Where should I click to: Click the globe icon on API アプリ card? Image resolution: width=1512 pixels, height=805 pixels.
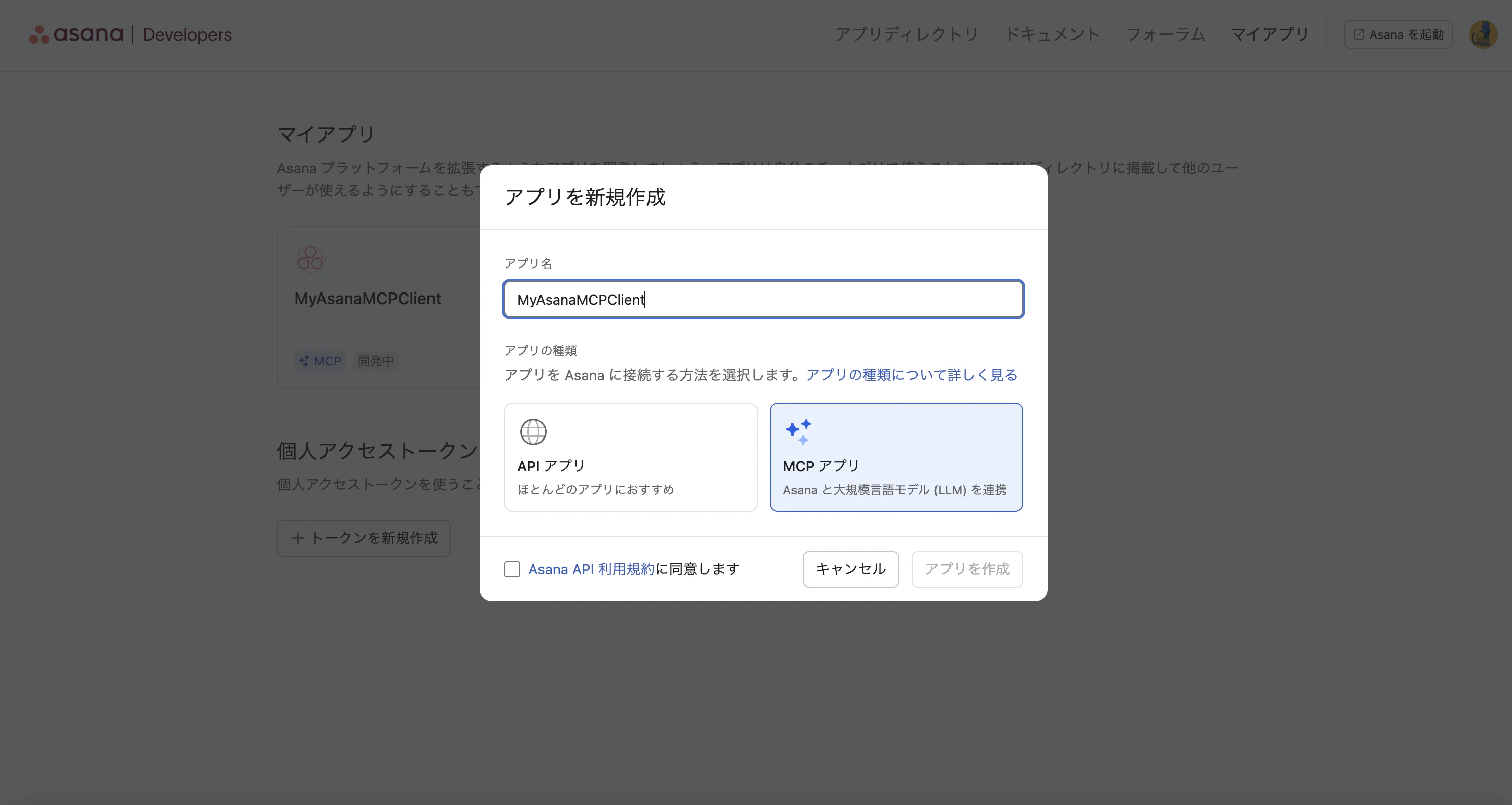pos(533,432)
